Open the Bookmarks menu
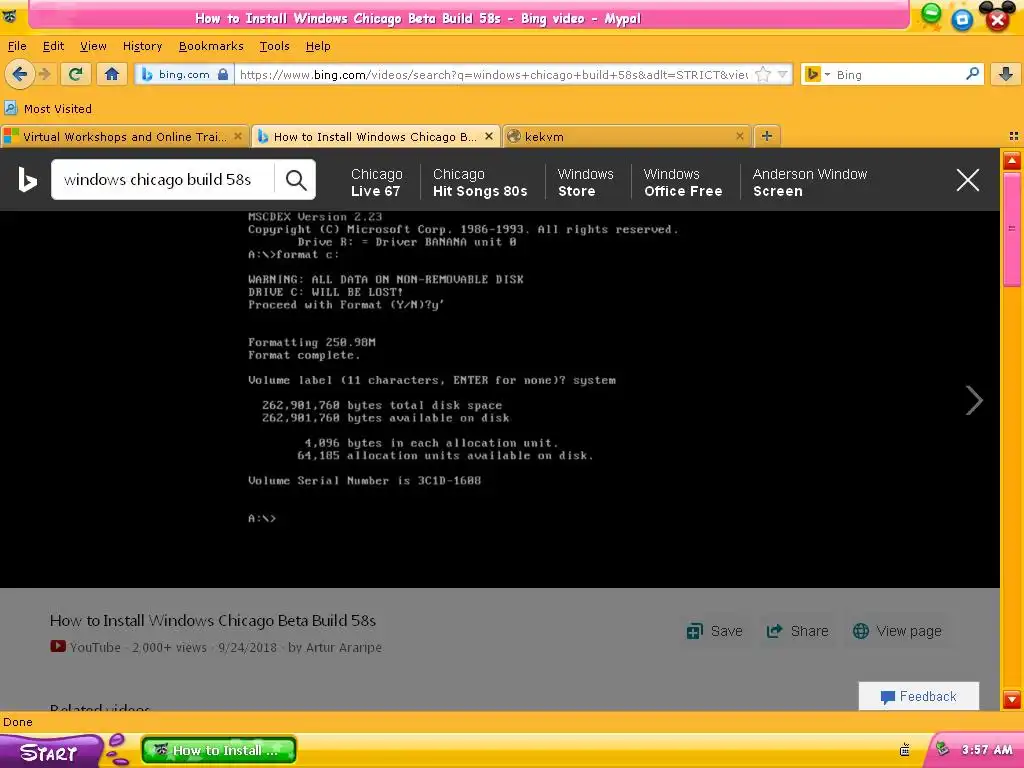Screen dimensions: 1024x768 [x=211, y=46]
